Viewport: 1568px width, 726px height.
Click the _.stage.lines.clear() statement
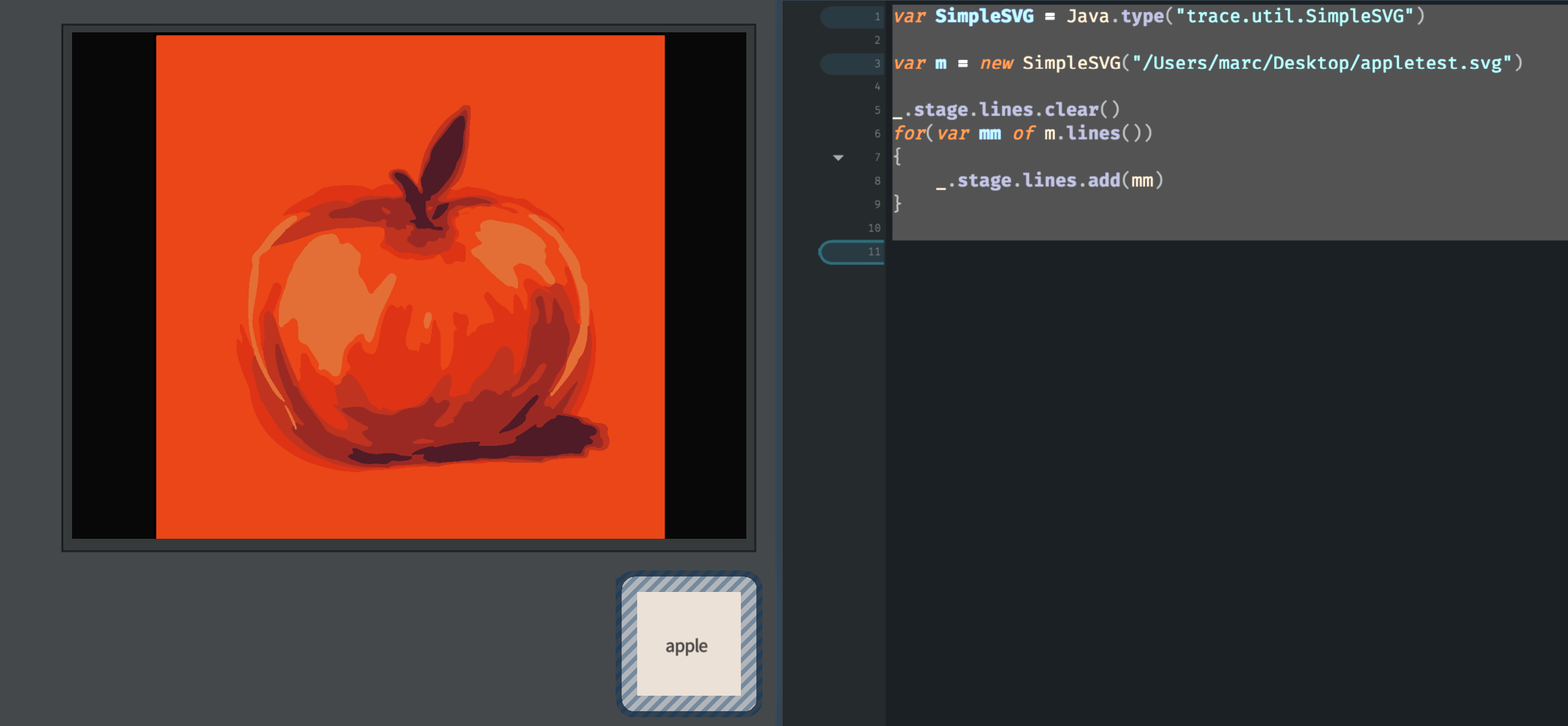[x=1007, y=110]
